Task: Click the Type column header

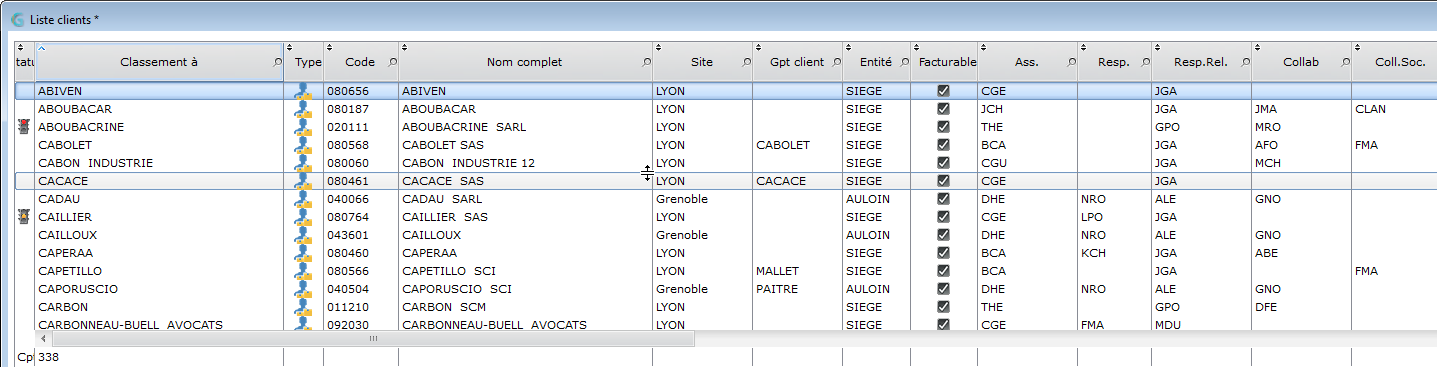Action: [x=304, y=62]
